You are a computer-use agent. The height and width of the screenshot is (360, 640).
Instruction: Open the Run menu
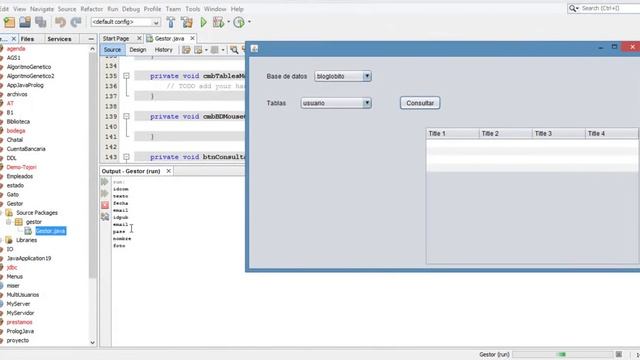113,9
